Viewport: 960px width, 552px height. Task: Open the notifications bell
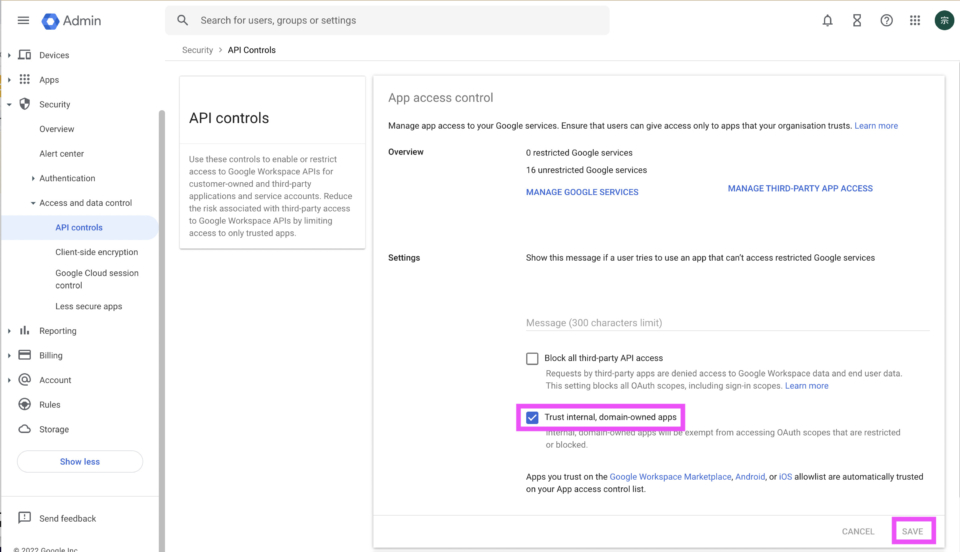[827, 21]
